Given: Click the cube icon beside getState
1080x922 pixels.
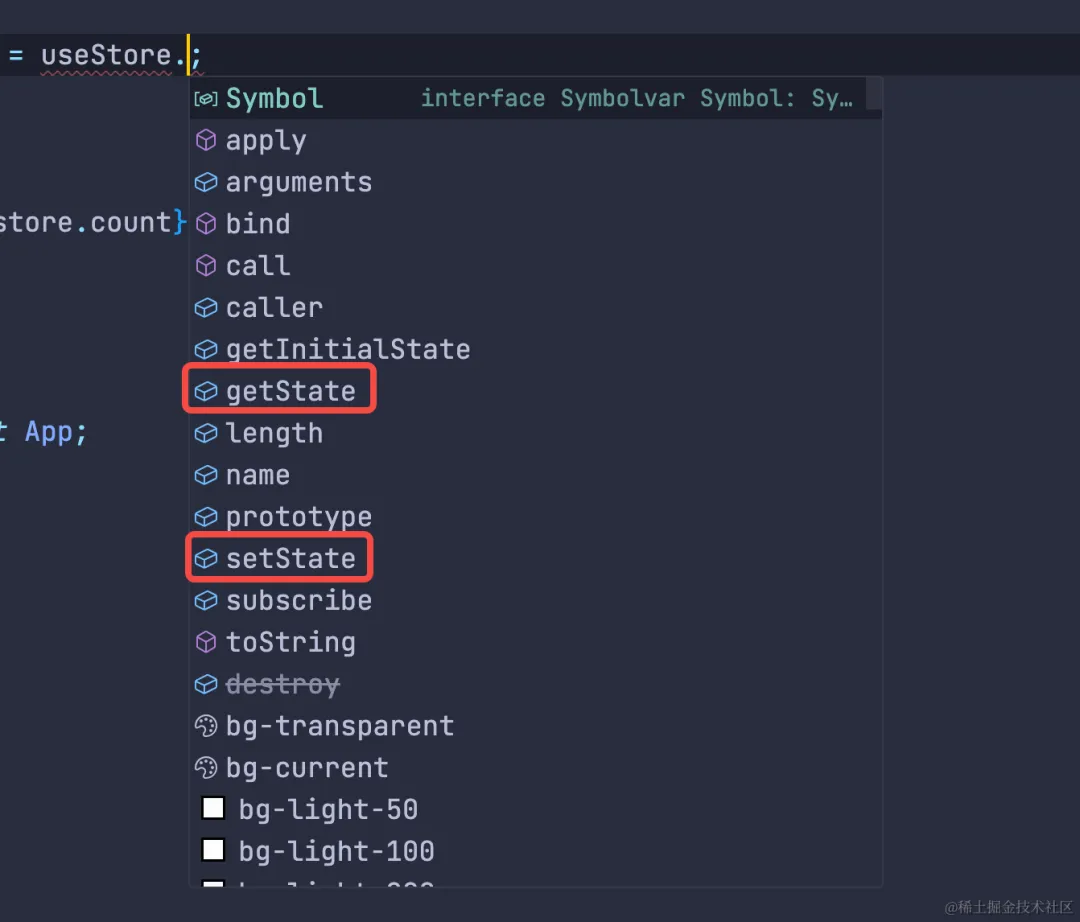Looking at the screenshot, I should pyautogui.click(x=205, y=392).
